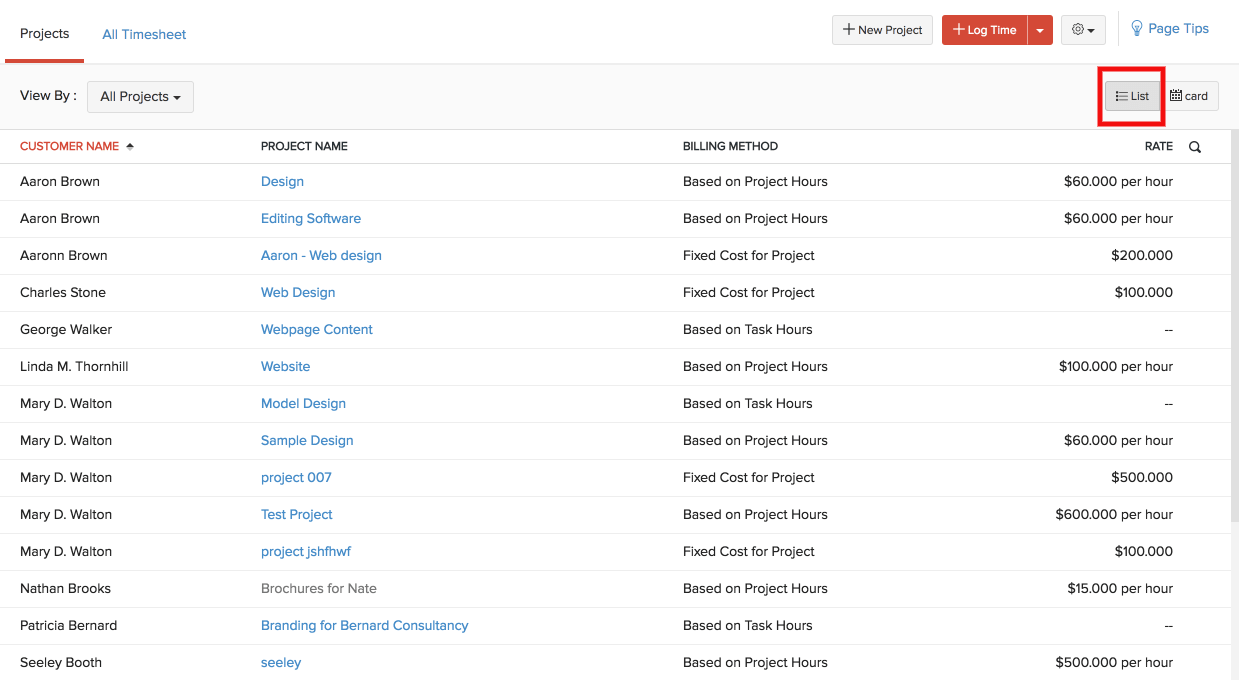Screen dimensions: 1239x680
Task: Open the Webpage Content project link
Action: [x=316, y=329]
